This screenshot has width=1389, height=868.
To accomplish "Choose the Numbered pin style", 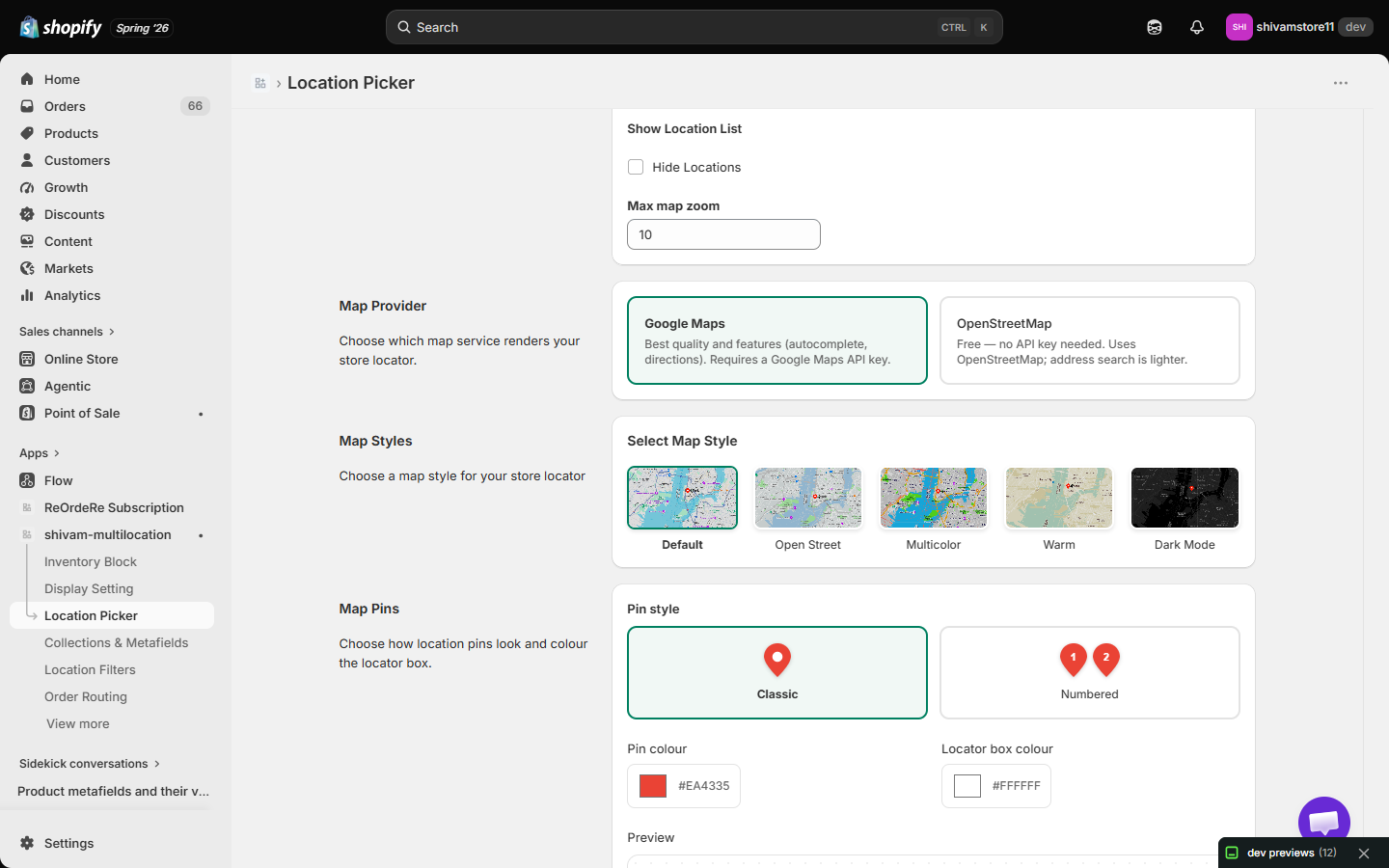I will click(x=1090, y=673).
